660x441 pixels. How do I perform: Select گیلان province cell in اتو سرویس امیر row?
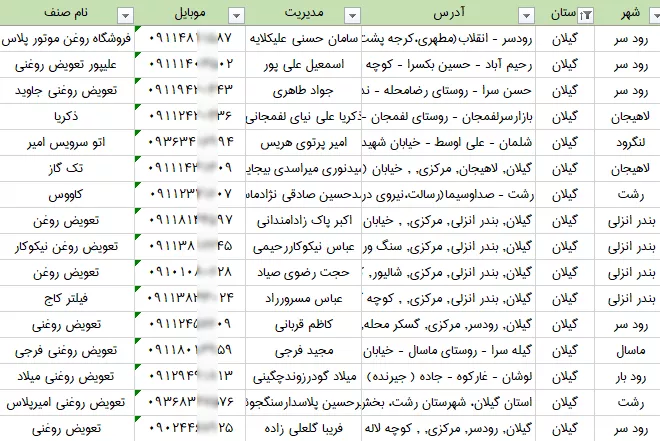tap(565, 143)
